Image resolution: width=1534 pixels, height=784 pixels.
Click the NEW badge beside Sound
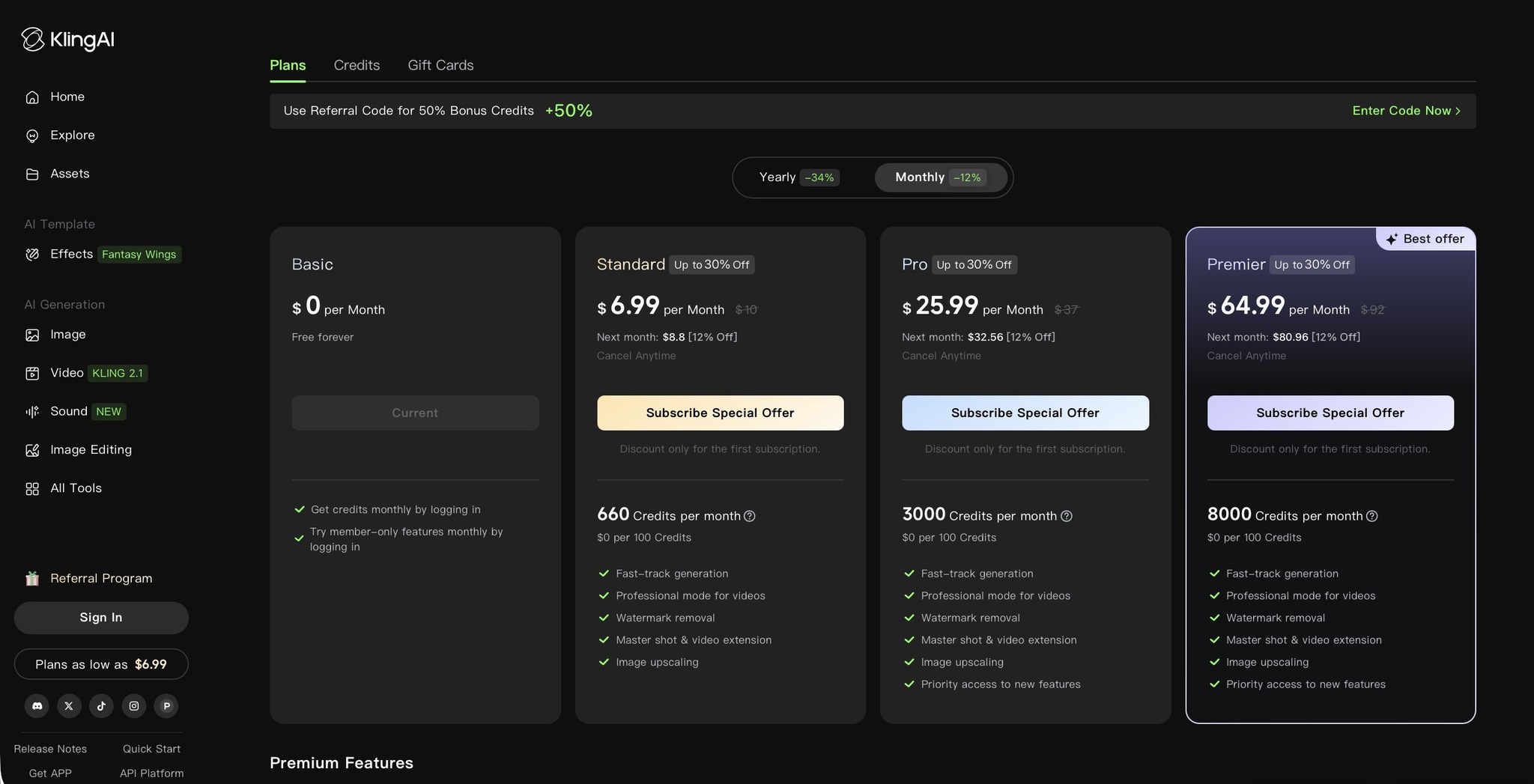click(x=109, y=412)
